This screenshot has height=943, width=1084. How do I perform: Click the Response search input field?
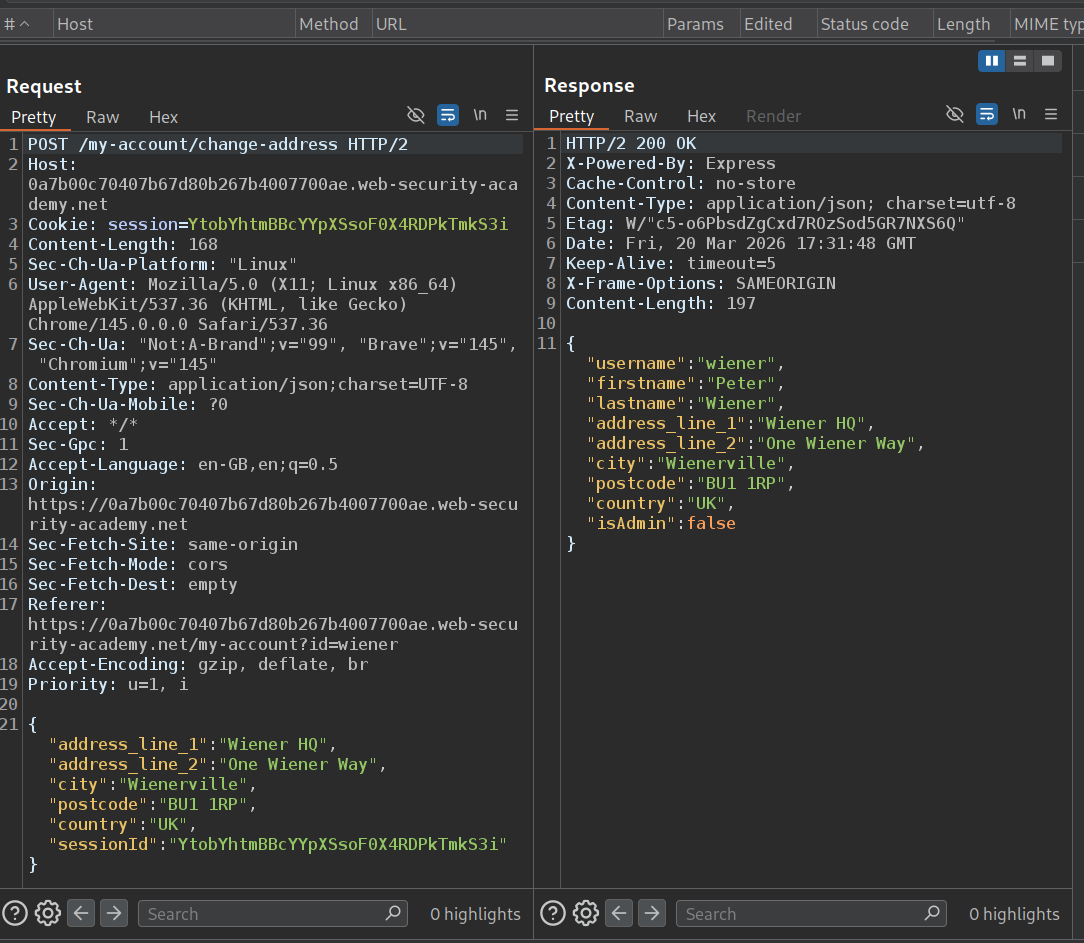pos(800,913)
